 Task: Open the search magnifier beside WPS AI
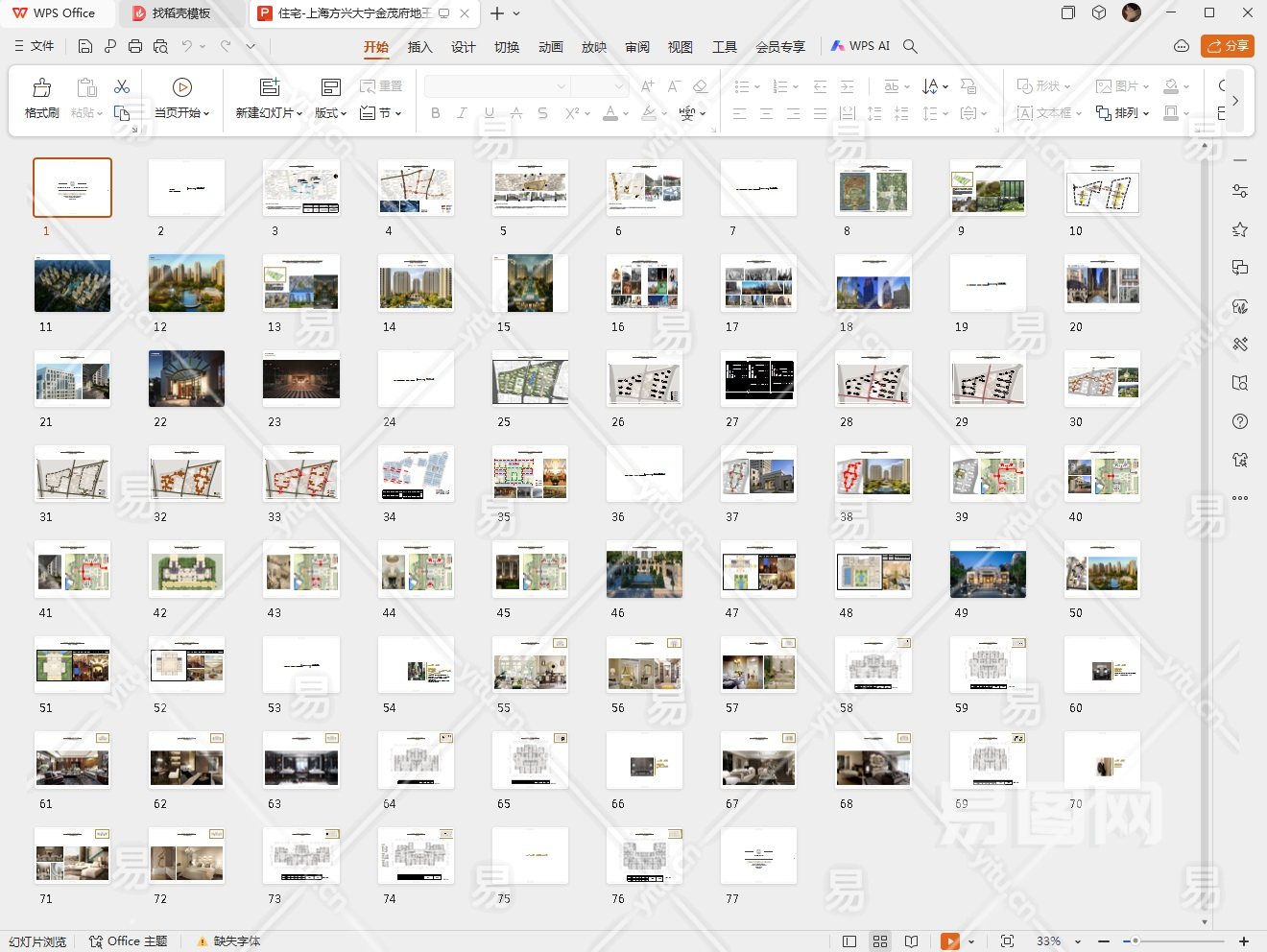910,46
